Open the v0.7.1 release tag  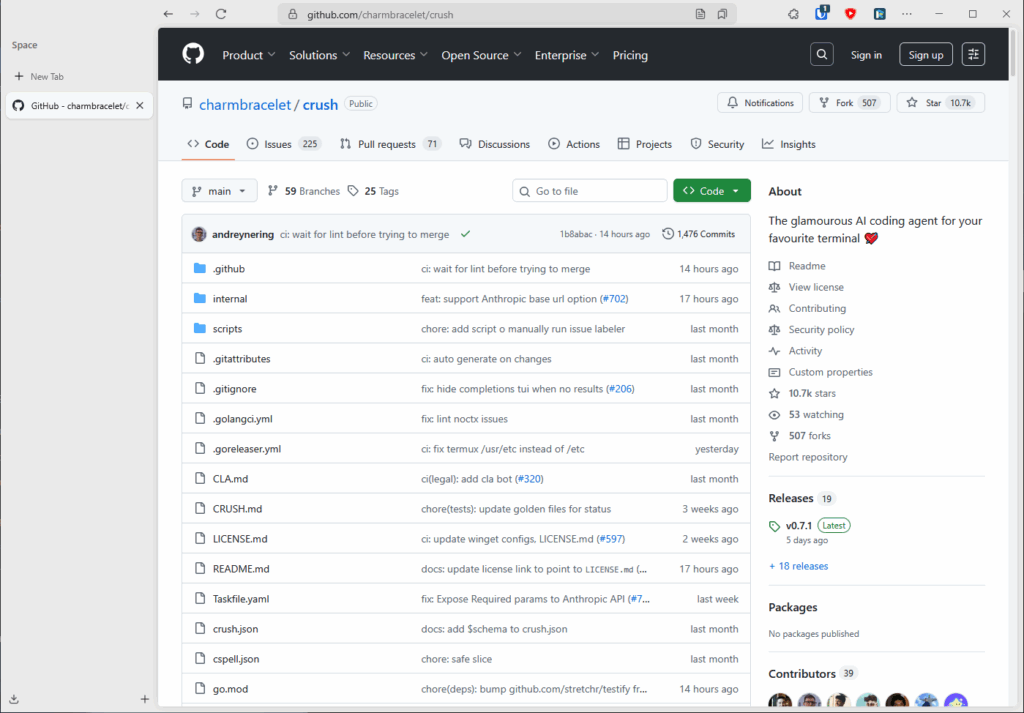click(799, 526)
